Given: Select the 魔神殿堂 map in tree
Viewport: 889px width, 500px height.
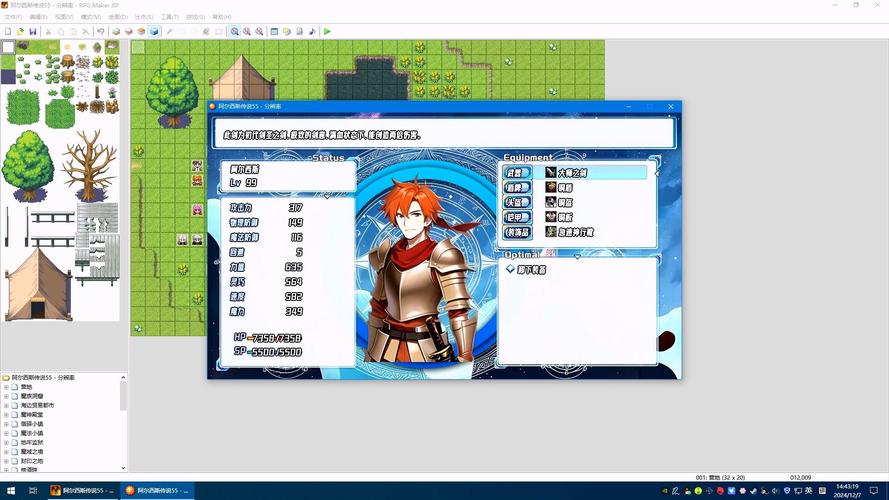Looking at the screenshot, I should (32, 415).
